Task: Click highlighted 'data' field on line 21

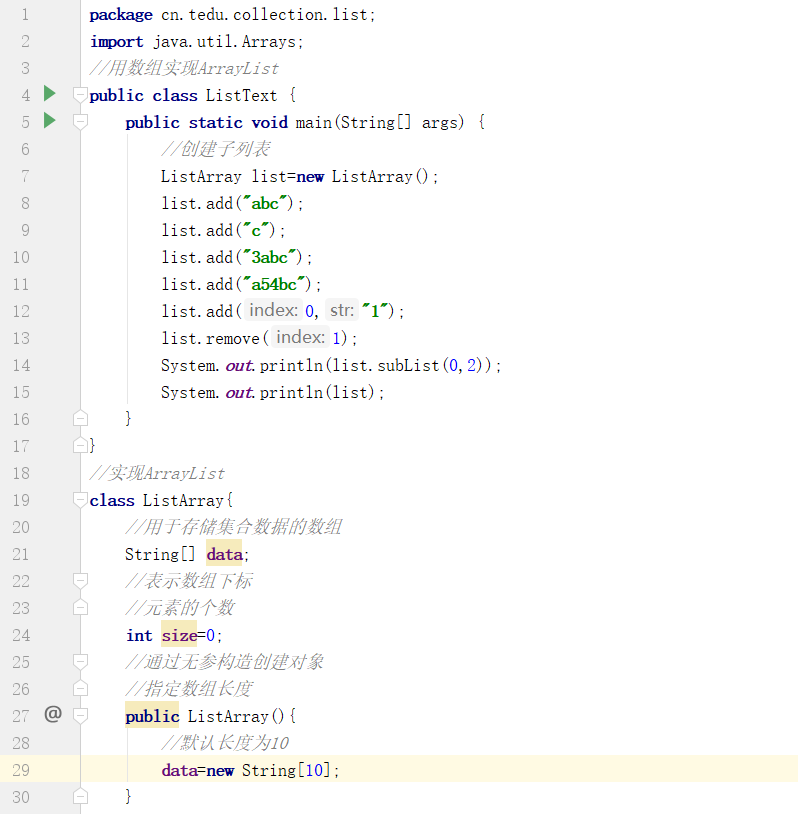Action: pos(224,554)
